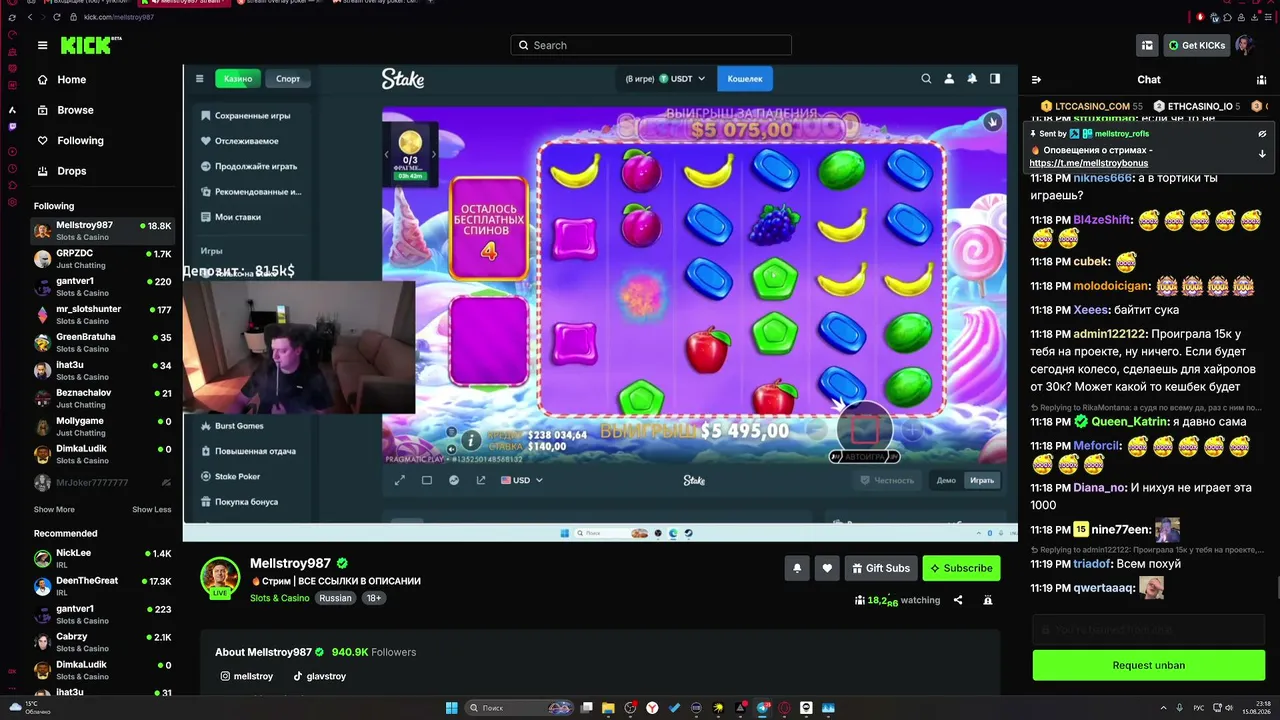Image resolution: width=1280 pixels, height=720 pixels.
Task: Click the Slots & Casino category link
Action: pos(280,598)
